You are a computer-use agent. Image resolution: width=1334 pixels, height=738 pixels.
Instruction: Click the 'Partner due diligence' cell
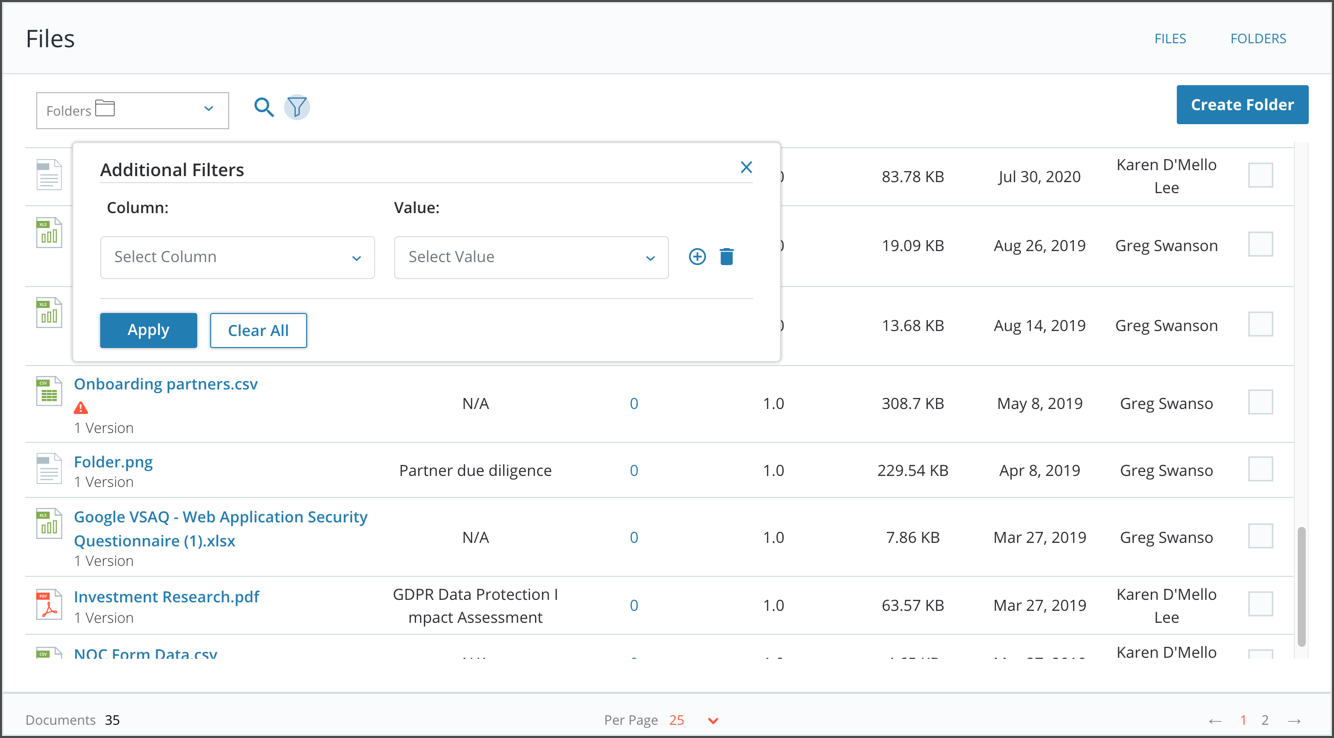pyautogui.click(x=475, y=471)
